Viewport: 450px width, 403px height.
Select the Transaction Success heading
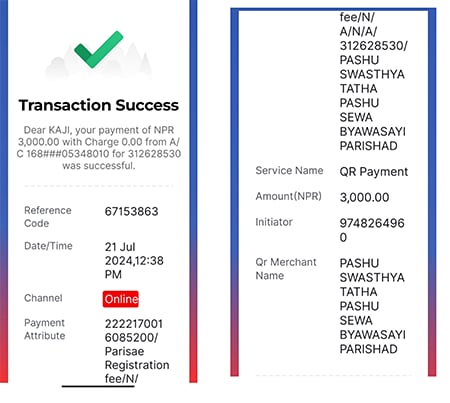[x=99, y=105]
